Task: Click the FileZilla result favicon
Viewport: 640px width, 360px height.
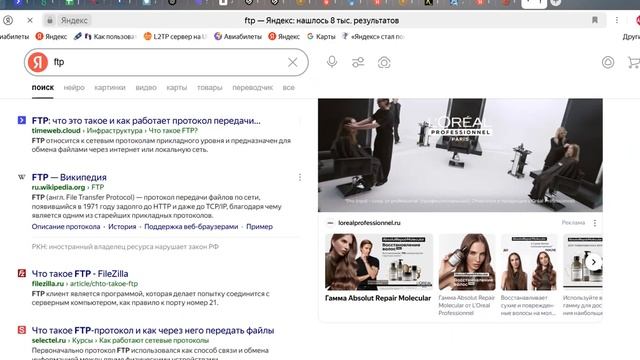Action: 22,273
